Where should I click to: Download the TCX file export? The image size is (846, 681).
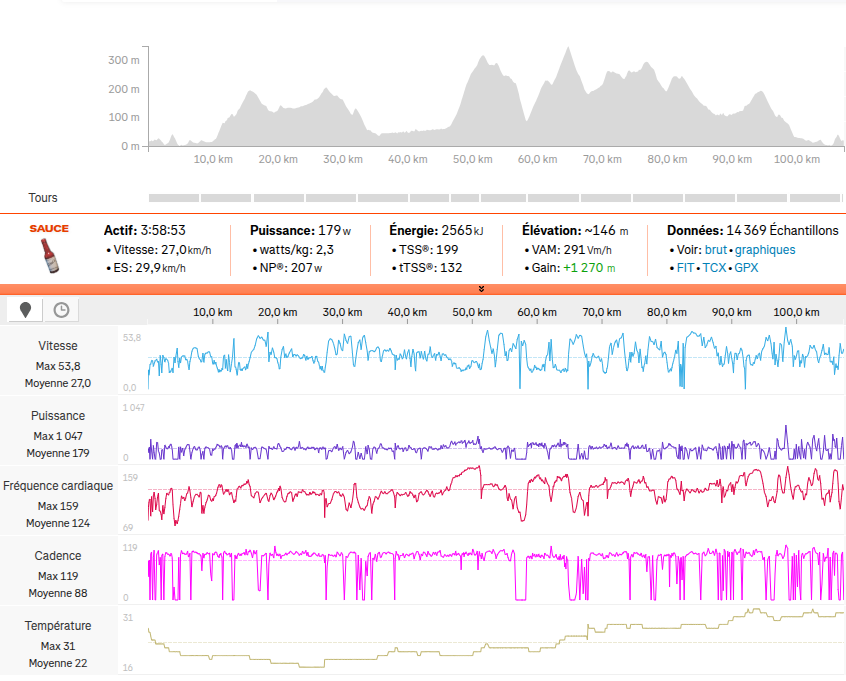coord(714,268)
